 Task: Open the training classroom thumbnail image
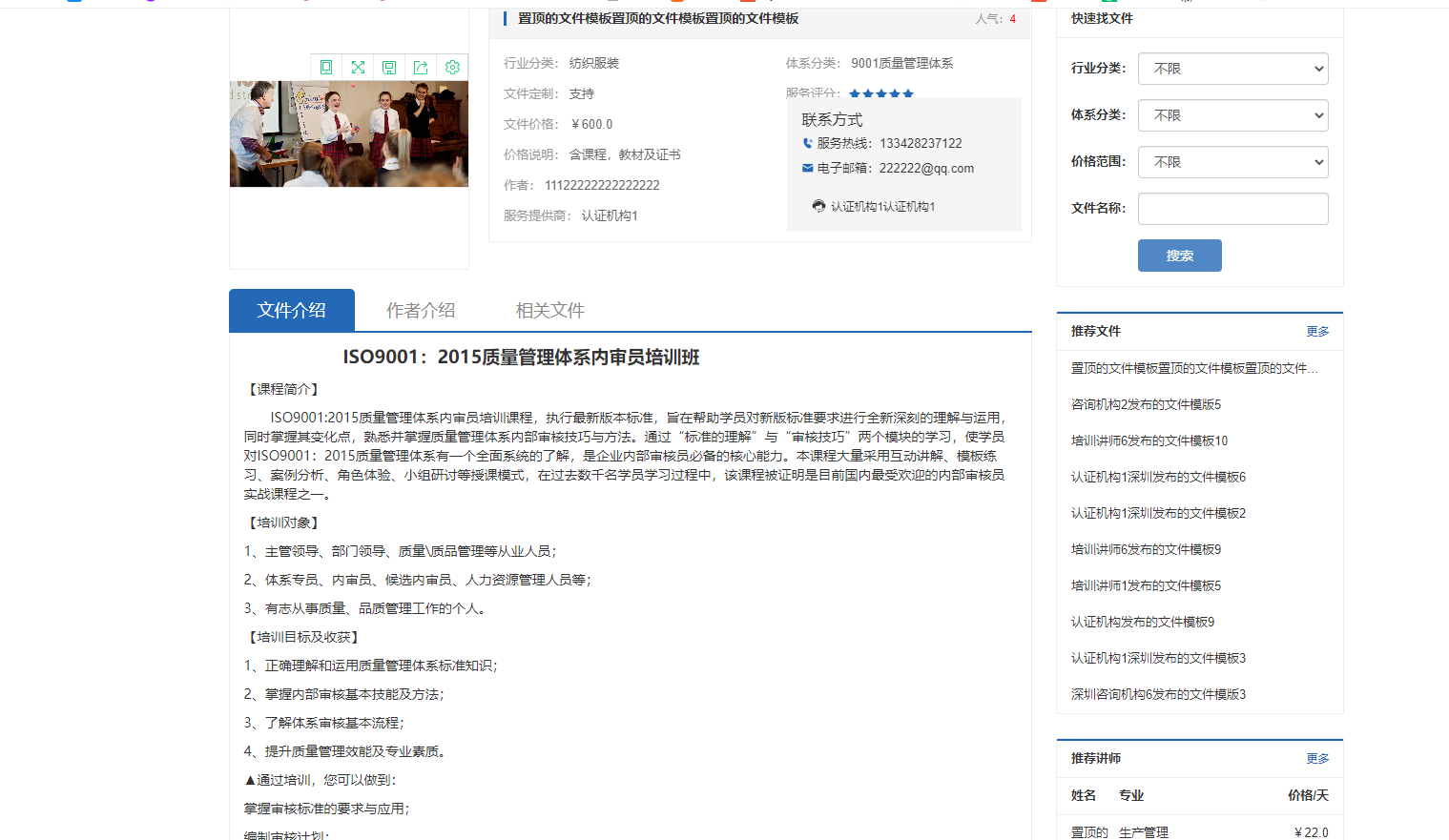click(x=349, y=133)
